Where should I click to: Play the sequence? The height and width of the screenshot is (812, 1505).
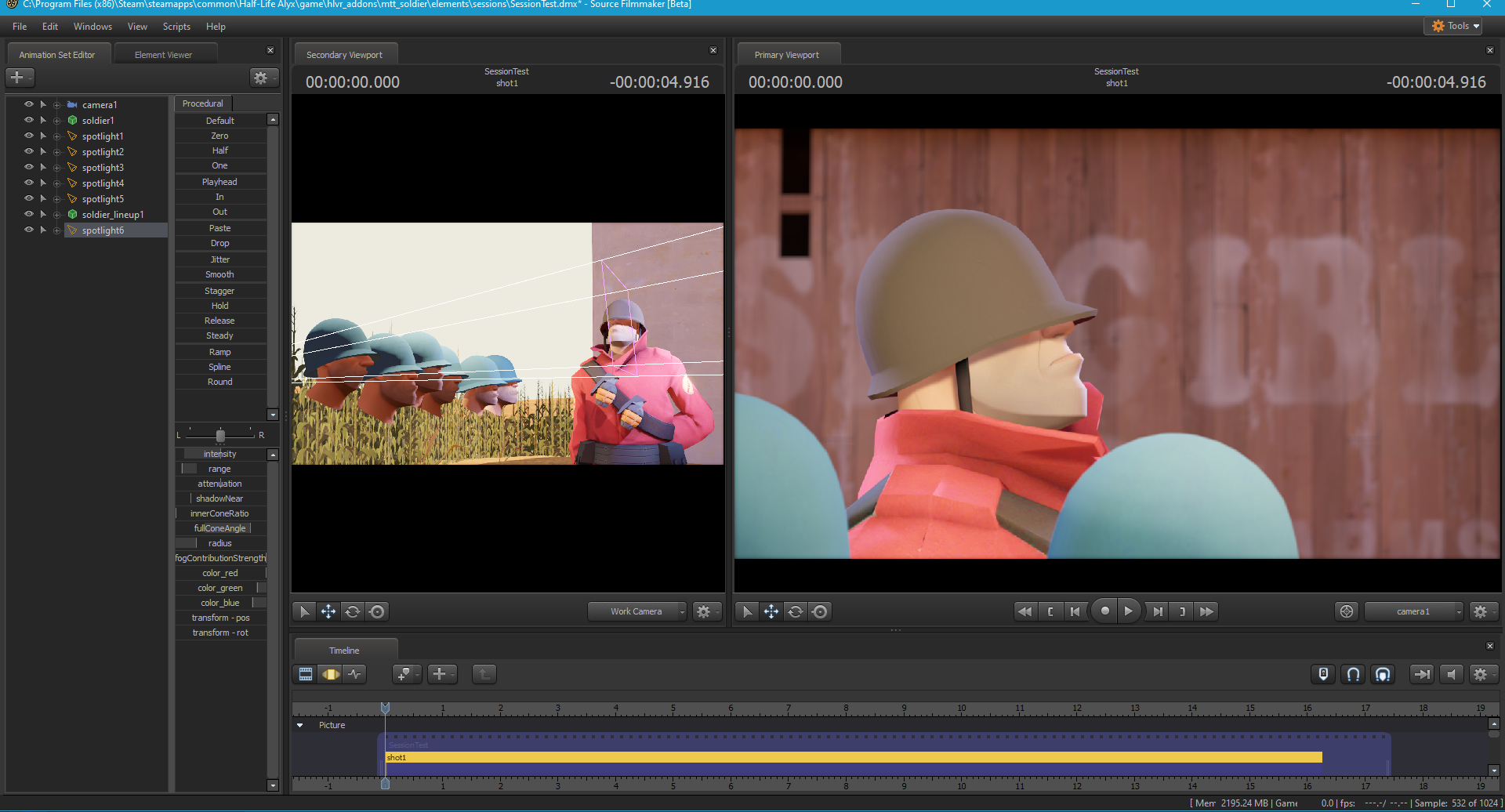1128,611
